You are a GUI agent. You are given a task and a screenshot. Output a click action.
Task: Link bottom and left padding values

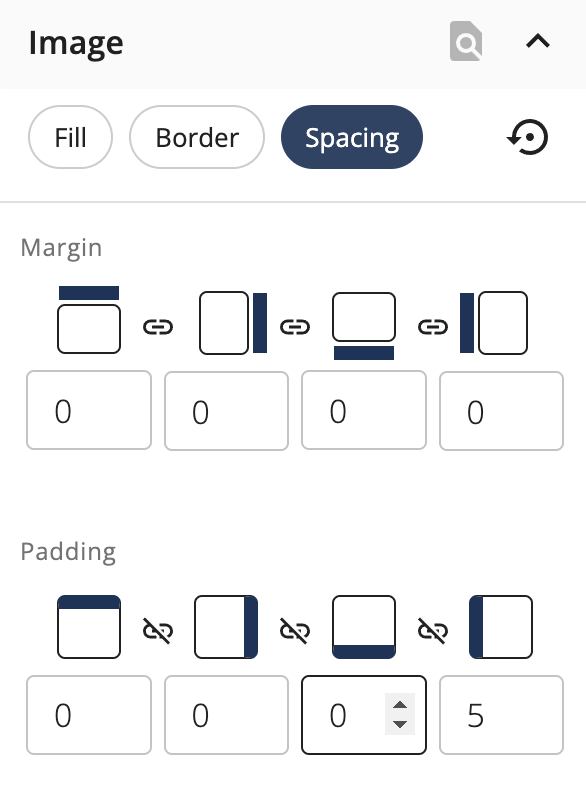[x=433, y=631]
